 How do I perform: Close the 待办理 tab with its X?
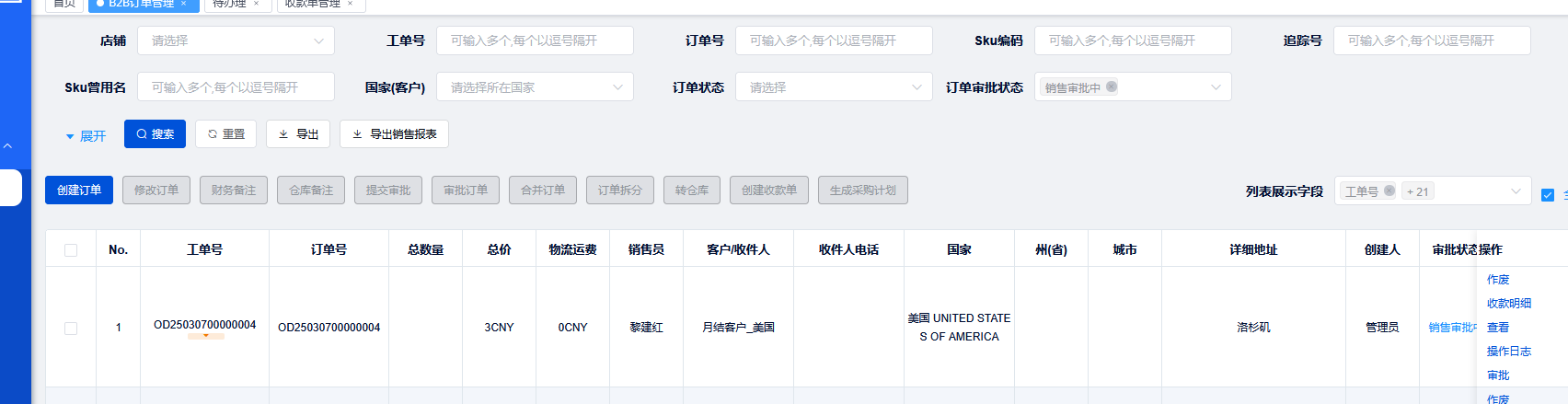(x=256, y=4)
